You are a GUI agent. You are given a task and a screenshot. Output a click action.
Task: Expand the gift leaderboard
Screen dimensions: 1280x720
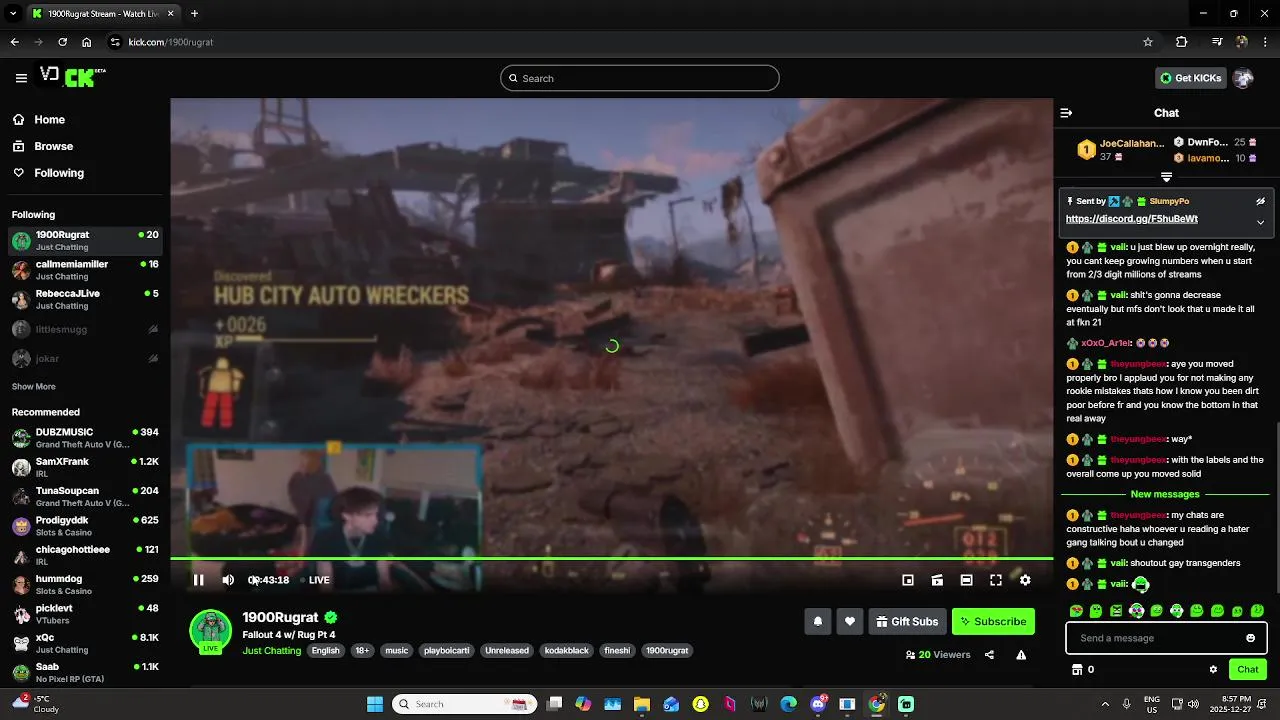coord(1166,177)
